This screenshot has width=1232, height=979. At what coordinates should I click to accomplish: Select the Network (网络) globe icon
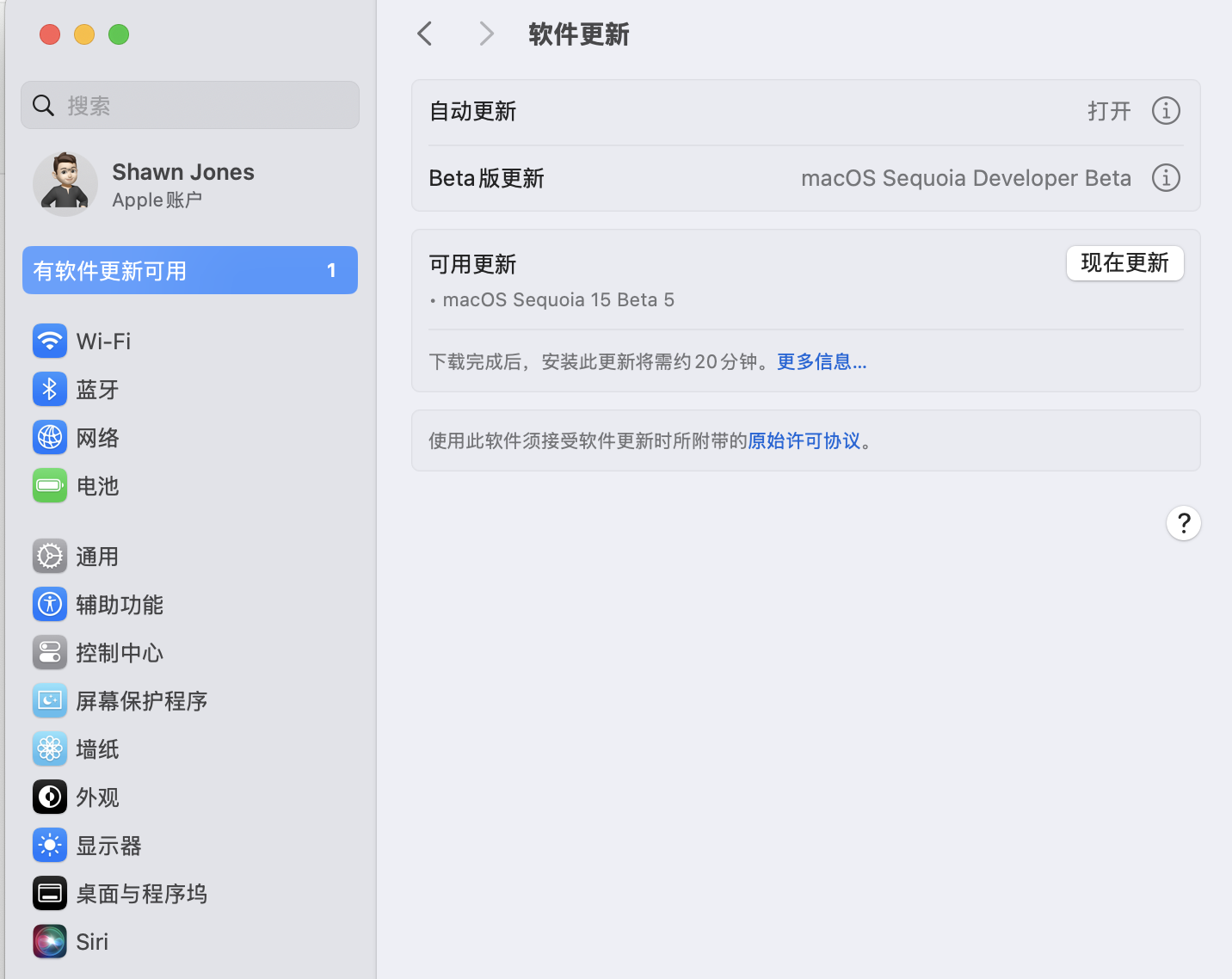pos(50,438)
